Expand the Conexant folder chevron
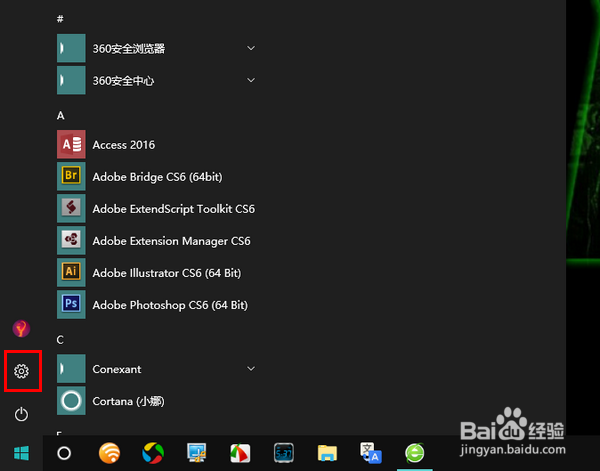 [251, 369]
